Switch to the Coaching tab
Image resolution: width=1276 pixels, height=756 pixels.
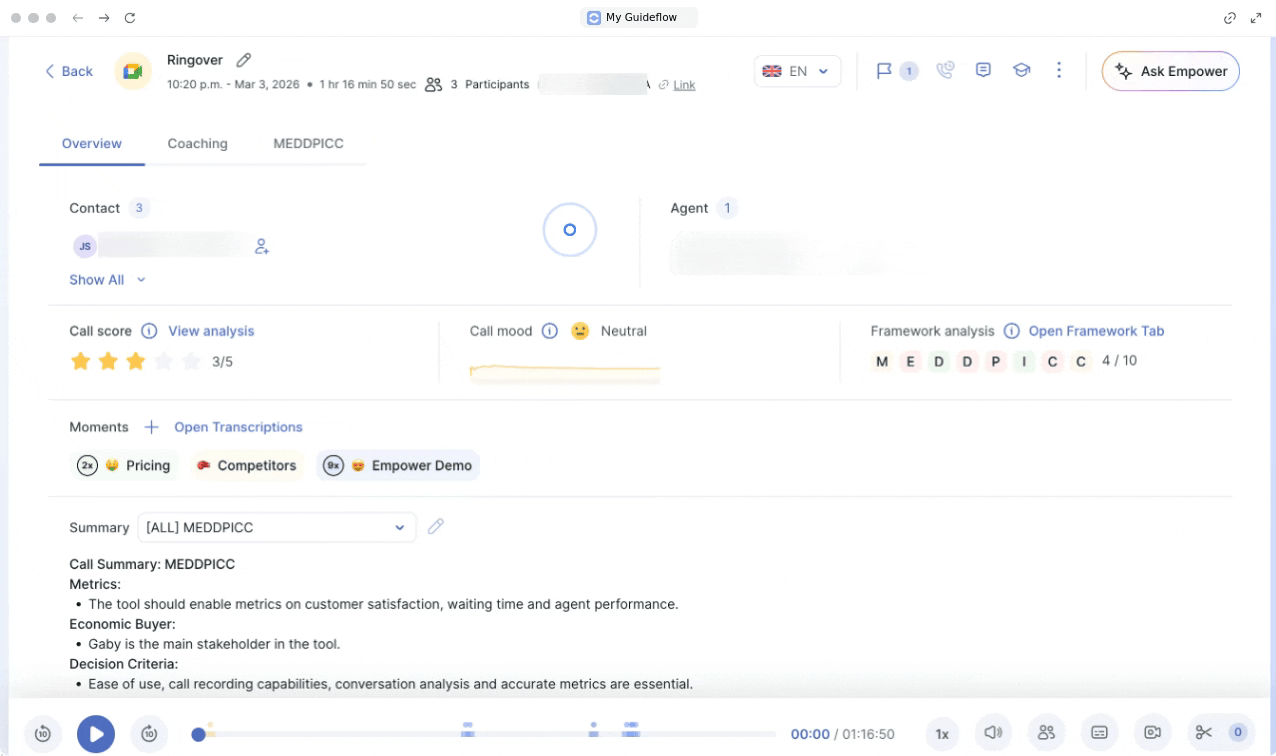point(197,143)
